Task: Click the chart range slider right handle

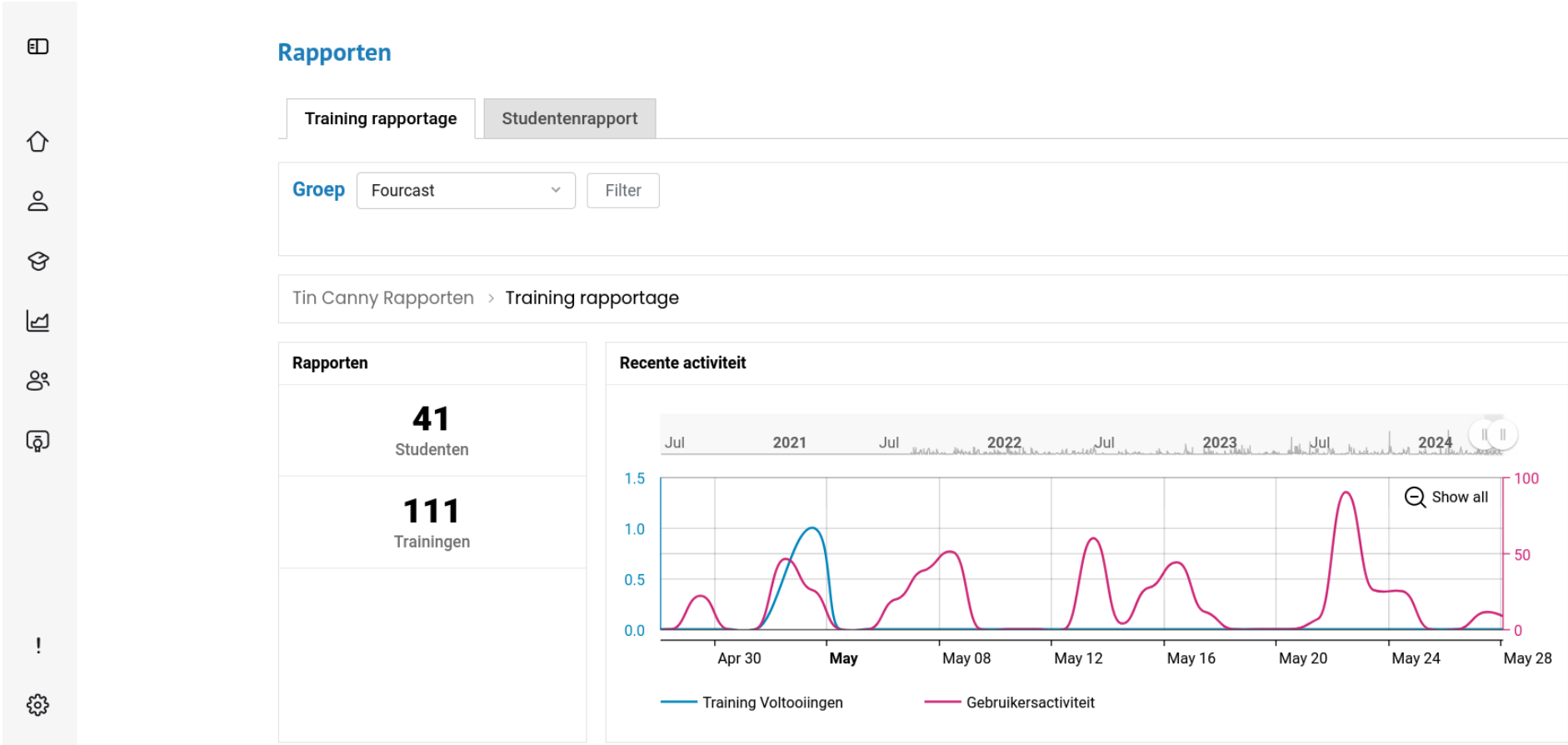Action: coord(1503,435)
